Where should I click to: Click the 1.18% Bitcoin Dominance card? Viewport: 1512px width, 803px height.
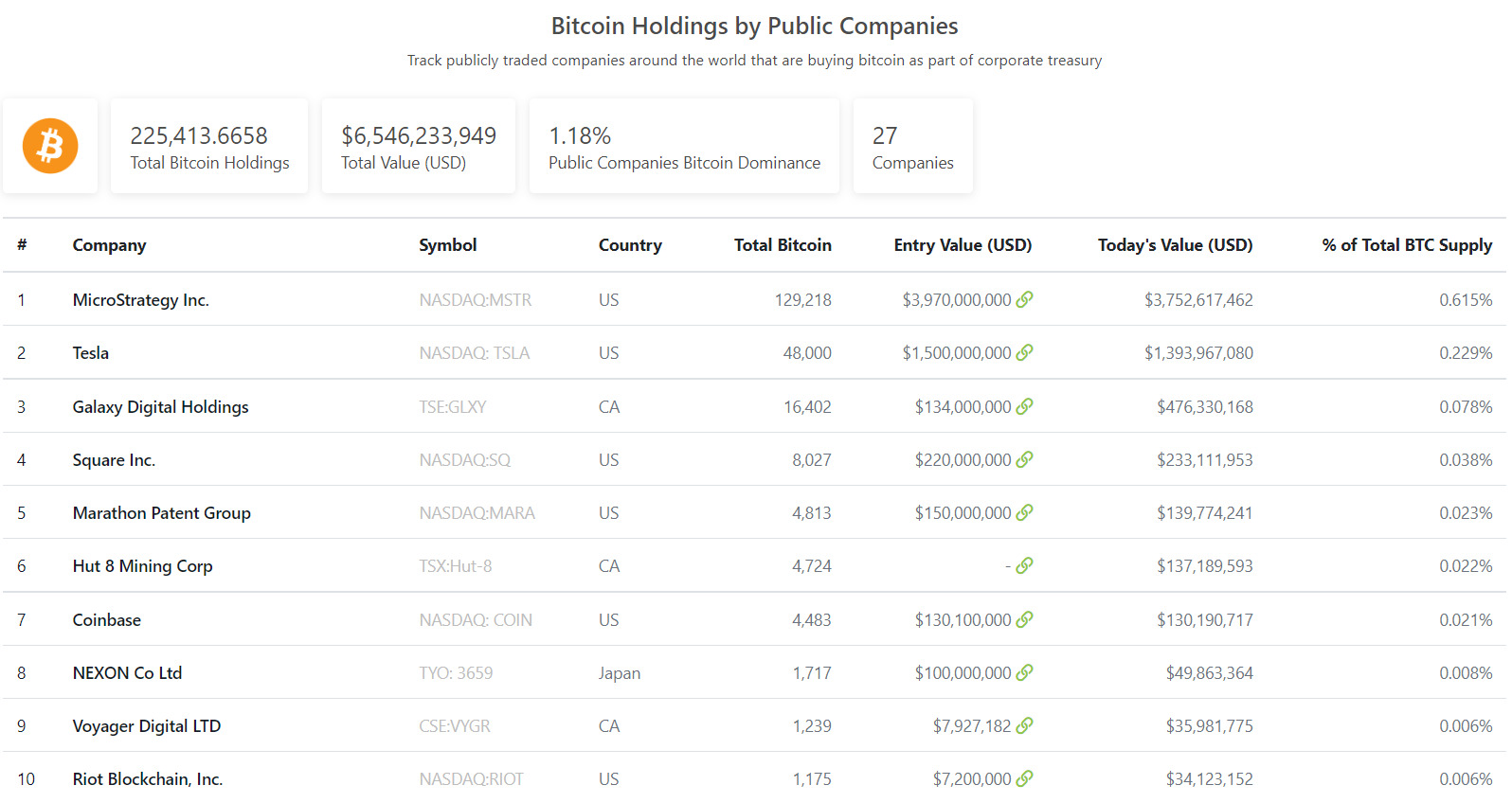click(684, 146)
